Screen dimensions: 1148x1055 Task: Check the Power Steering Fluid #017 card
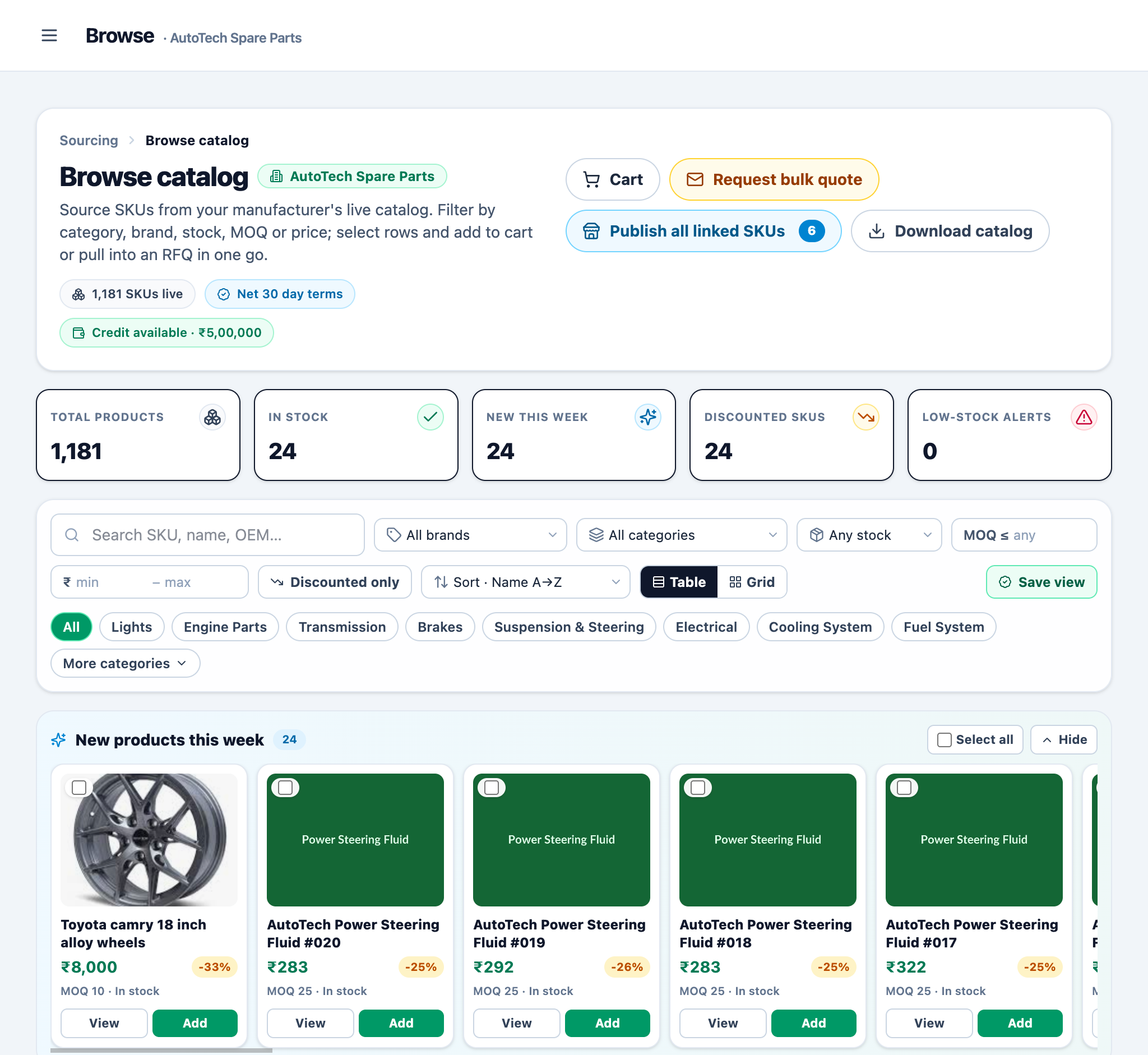[x=904, y=788]
